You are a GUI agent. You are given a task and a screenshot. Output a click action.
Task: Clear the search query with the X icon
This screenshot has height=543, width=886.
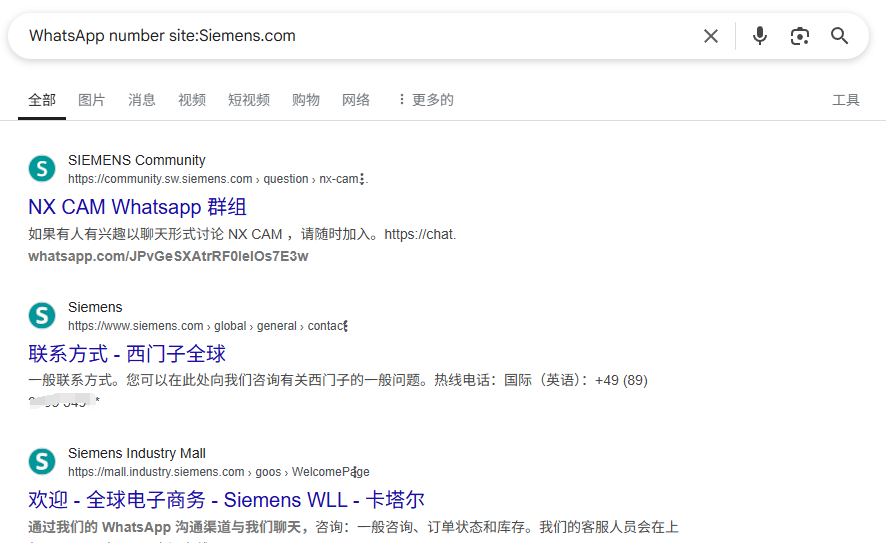tap(711, 36)
